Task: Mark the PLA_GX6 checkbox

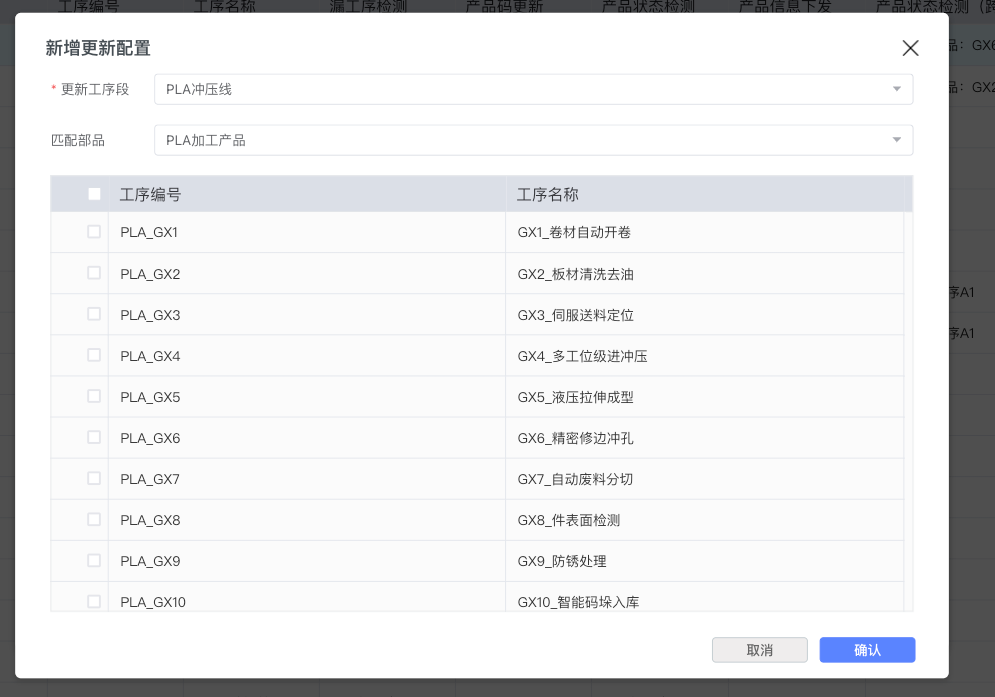Action: [x=94, y=437]
